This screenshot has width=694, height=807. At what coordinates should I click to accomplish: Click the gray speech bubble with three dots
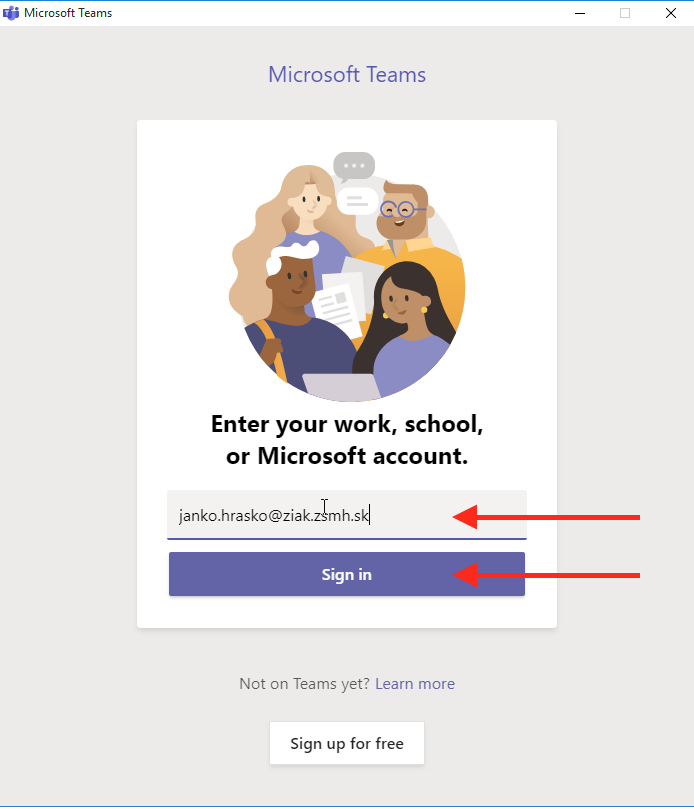(353, 165)
